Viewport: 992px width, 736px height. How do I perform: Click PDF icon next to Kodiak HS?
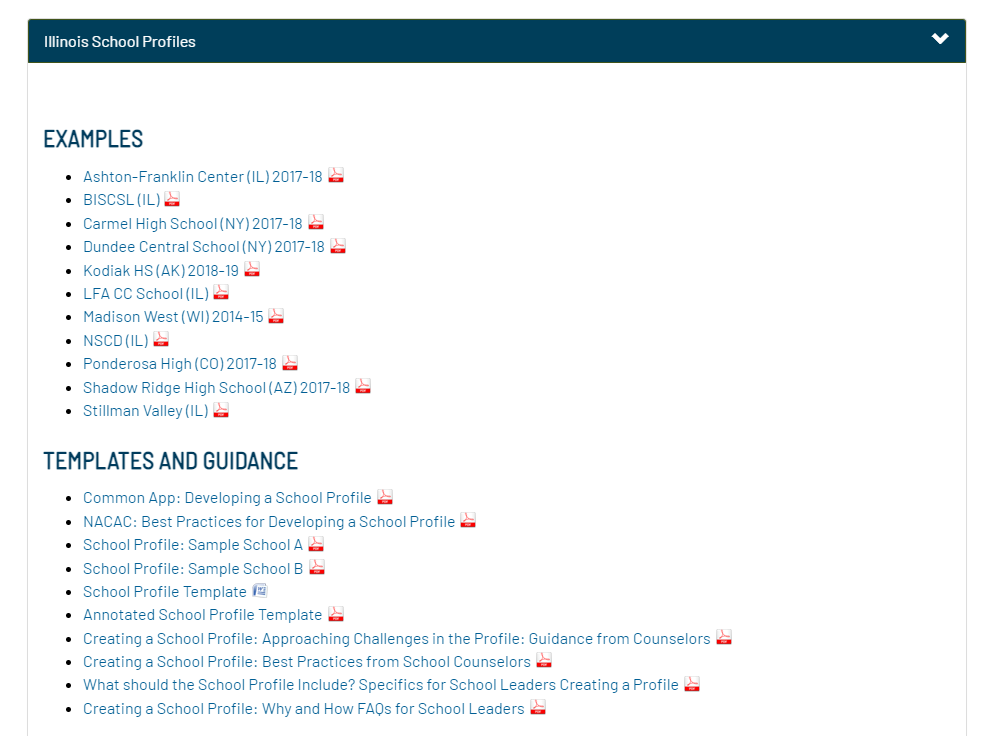pos(252,270)
